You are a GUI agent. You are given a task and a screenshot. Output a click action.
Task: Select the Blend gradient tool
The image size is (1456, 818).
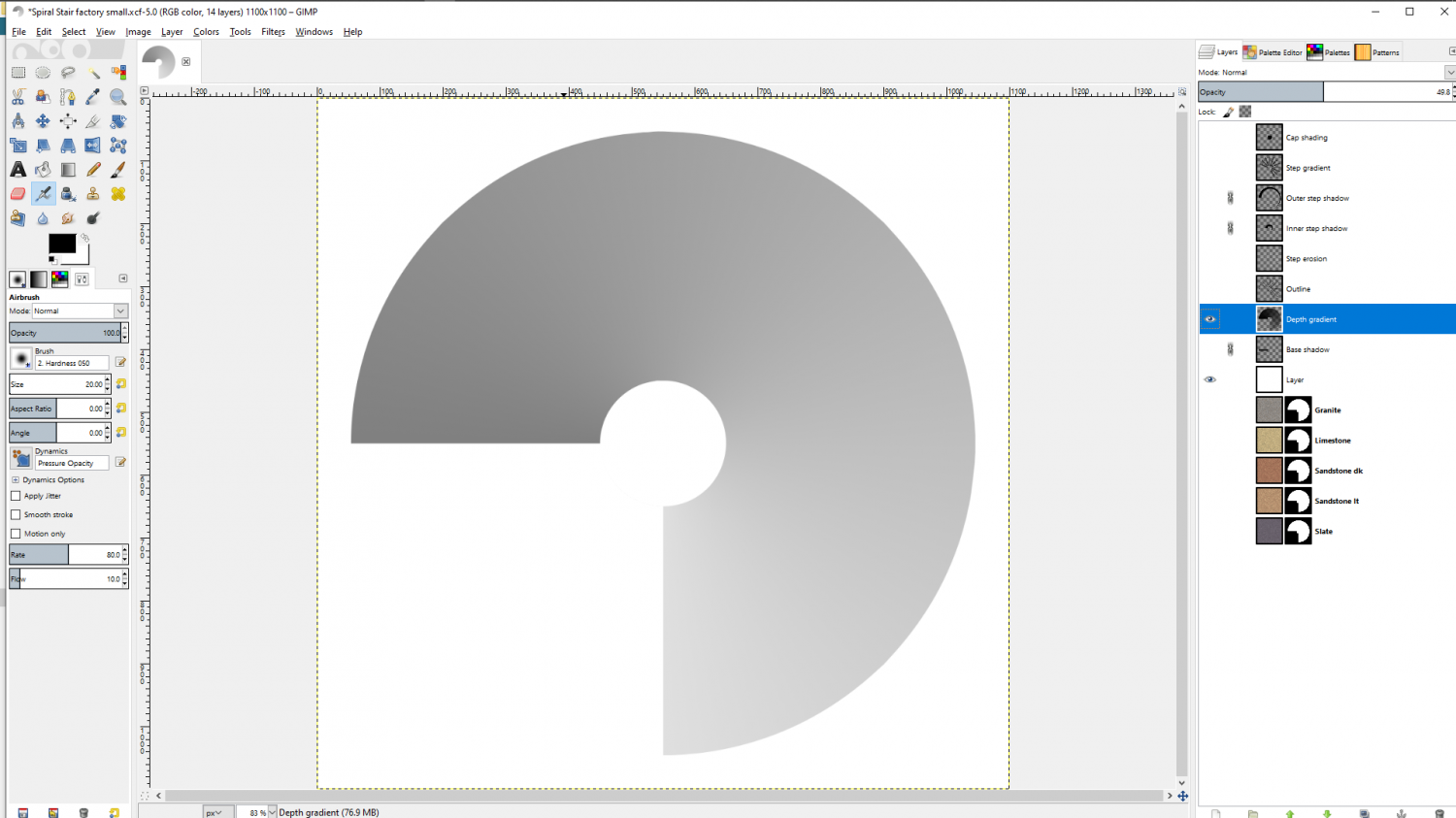pos(68,170)
